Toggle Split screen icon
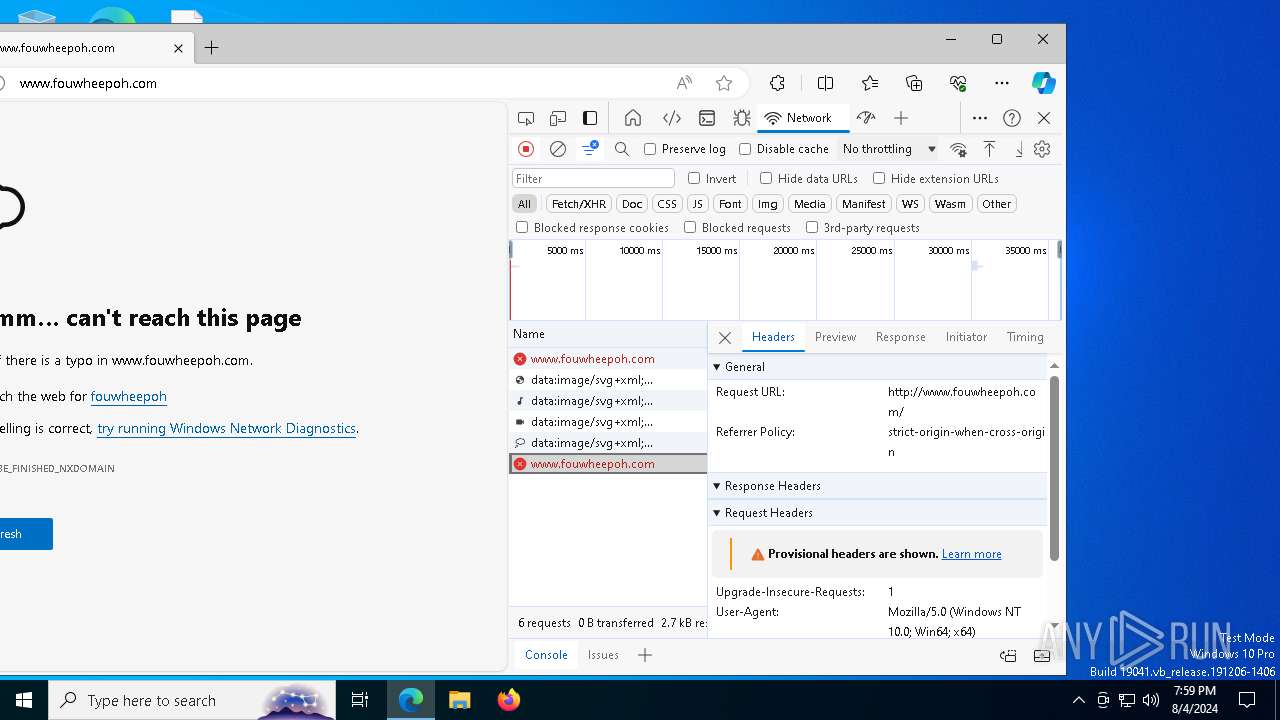This screenshot has width=1280, height=720. click(825, 83)
